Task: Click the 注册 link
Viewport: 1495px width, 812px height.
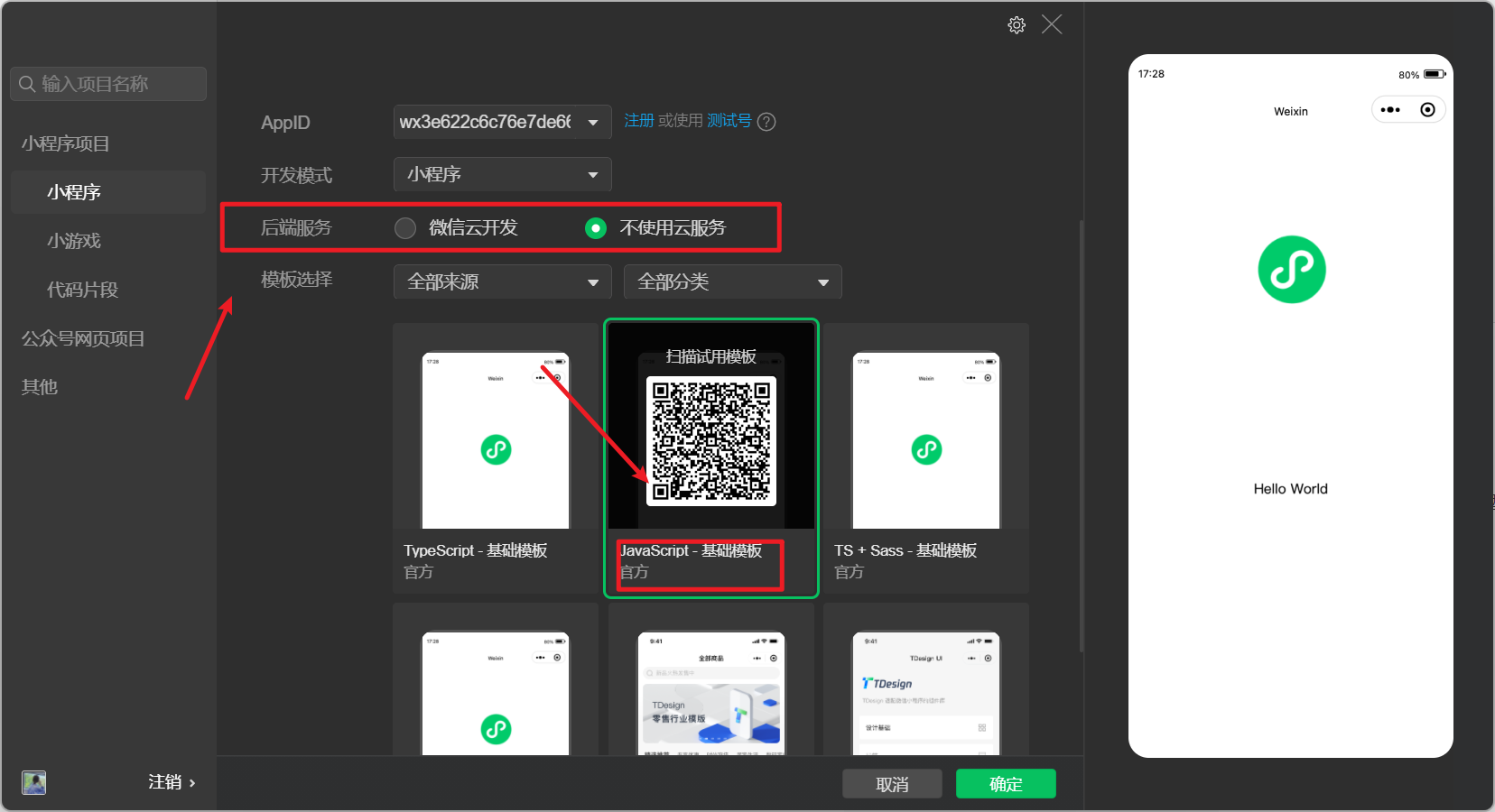Action: point(639,121)
